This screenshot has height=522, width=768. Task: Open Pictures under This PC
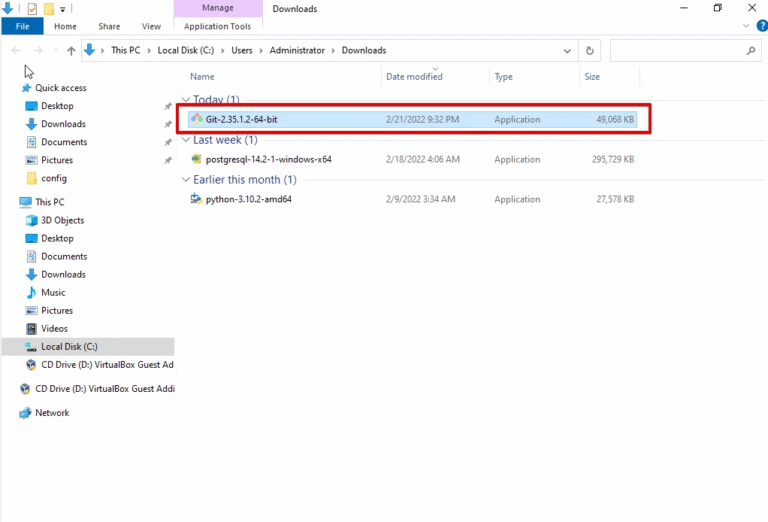(x=57, y=311)
